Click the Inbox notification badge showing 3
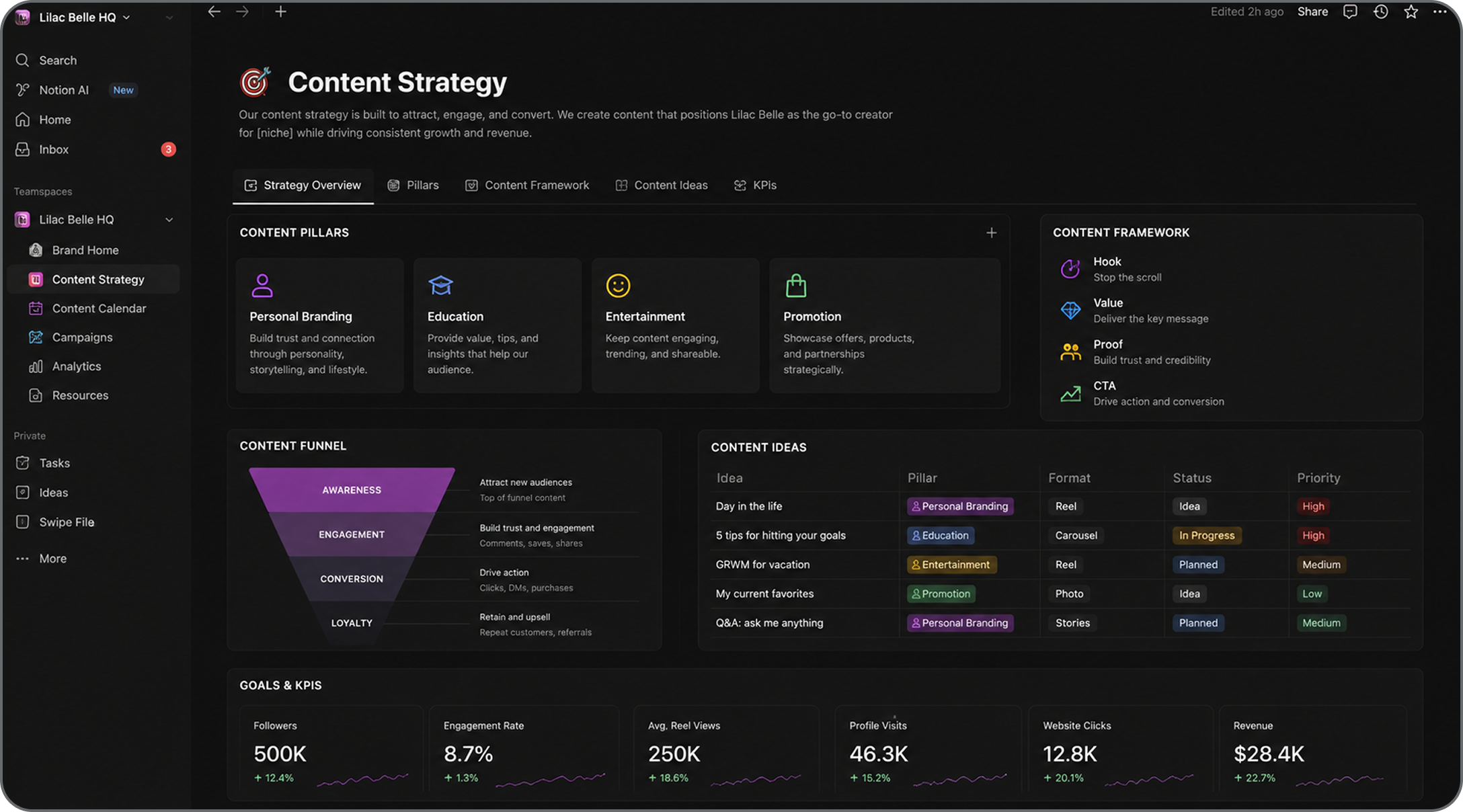The width and height of the screenshot is (1463, 812). coord(168,149)
